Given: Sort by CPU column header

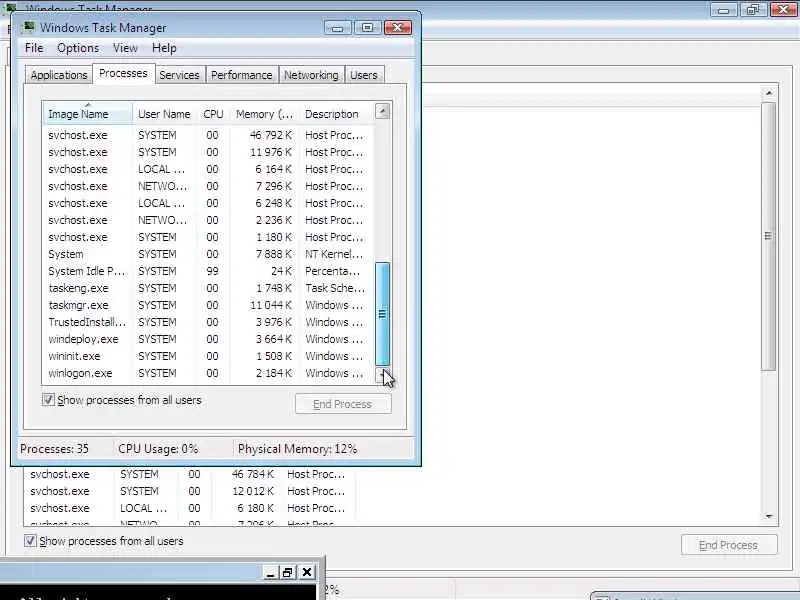Looking at the screenshot, I should point(213,114).
